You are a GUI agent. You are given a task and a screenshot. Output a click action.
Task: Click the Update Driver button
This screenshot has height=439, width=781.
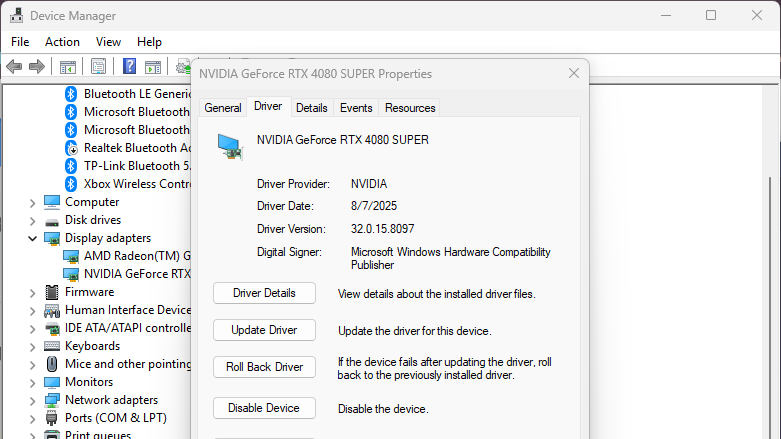tap(264, 330)
